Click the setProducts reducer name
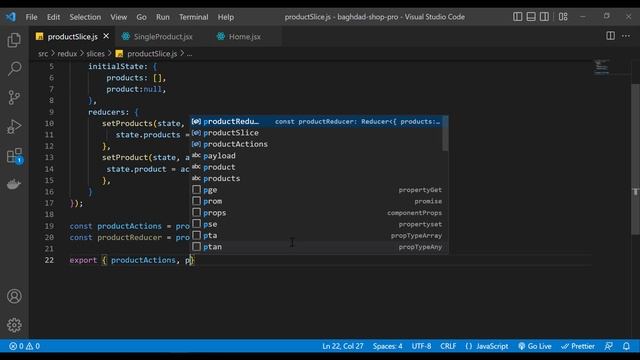Viewport: 640px width, 360px height. click(127, 123)
